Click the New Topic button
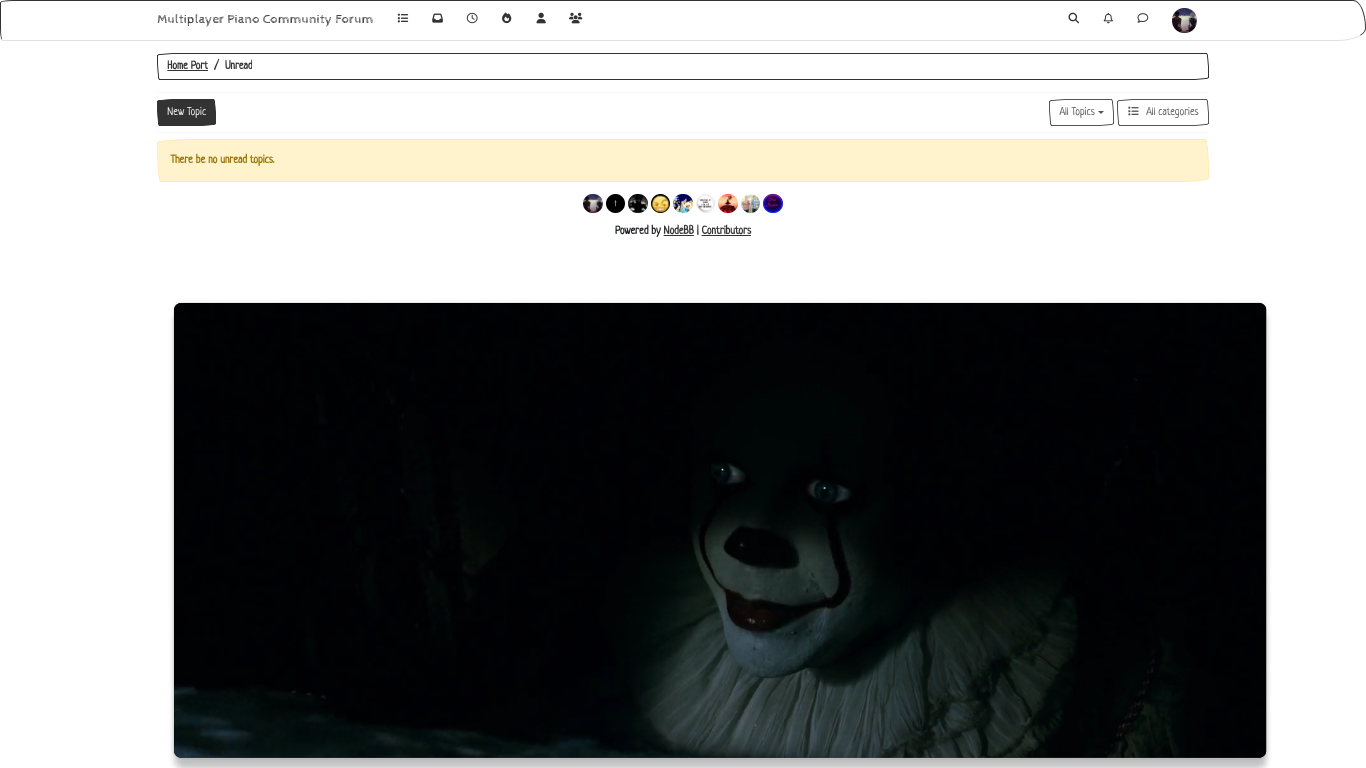This screenshot has height=768, width=1366. [x=186, y=112]
